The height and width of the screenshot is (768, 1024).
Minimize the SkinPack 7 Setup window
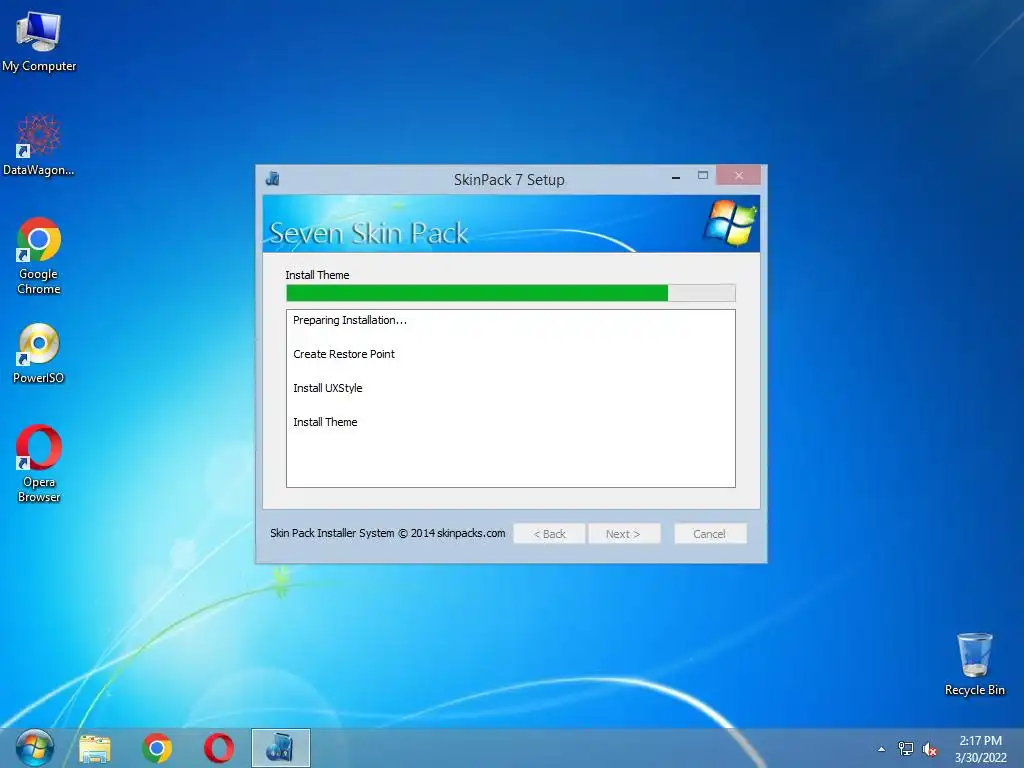pyautogui.click(x=676, y=176)
